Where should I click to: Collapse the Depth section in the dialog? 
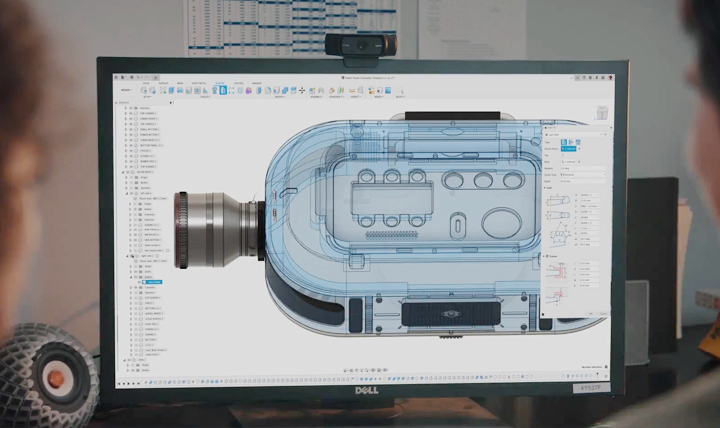coord(545,187)
